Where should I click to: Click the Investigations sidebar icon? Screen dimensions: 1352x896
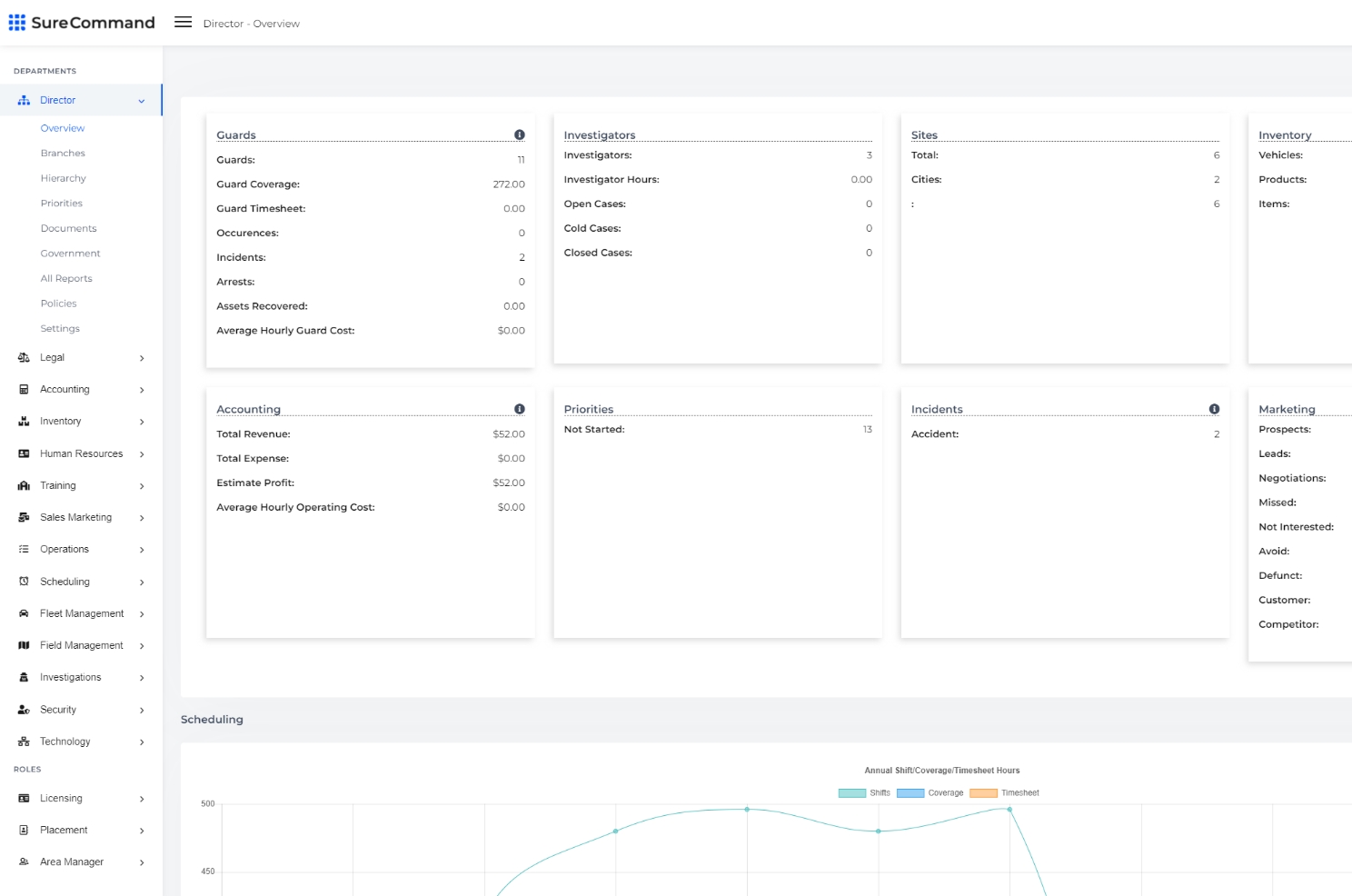(24, 678)
